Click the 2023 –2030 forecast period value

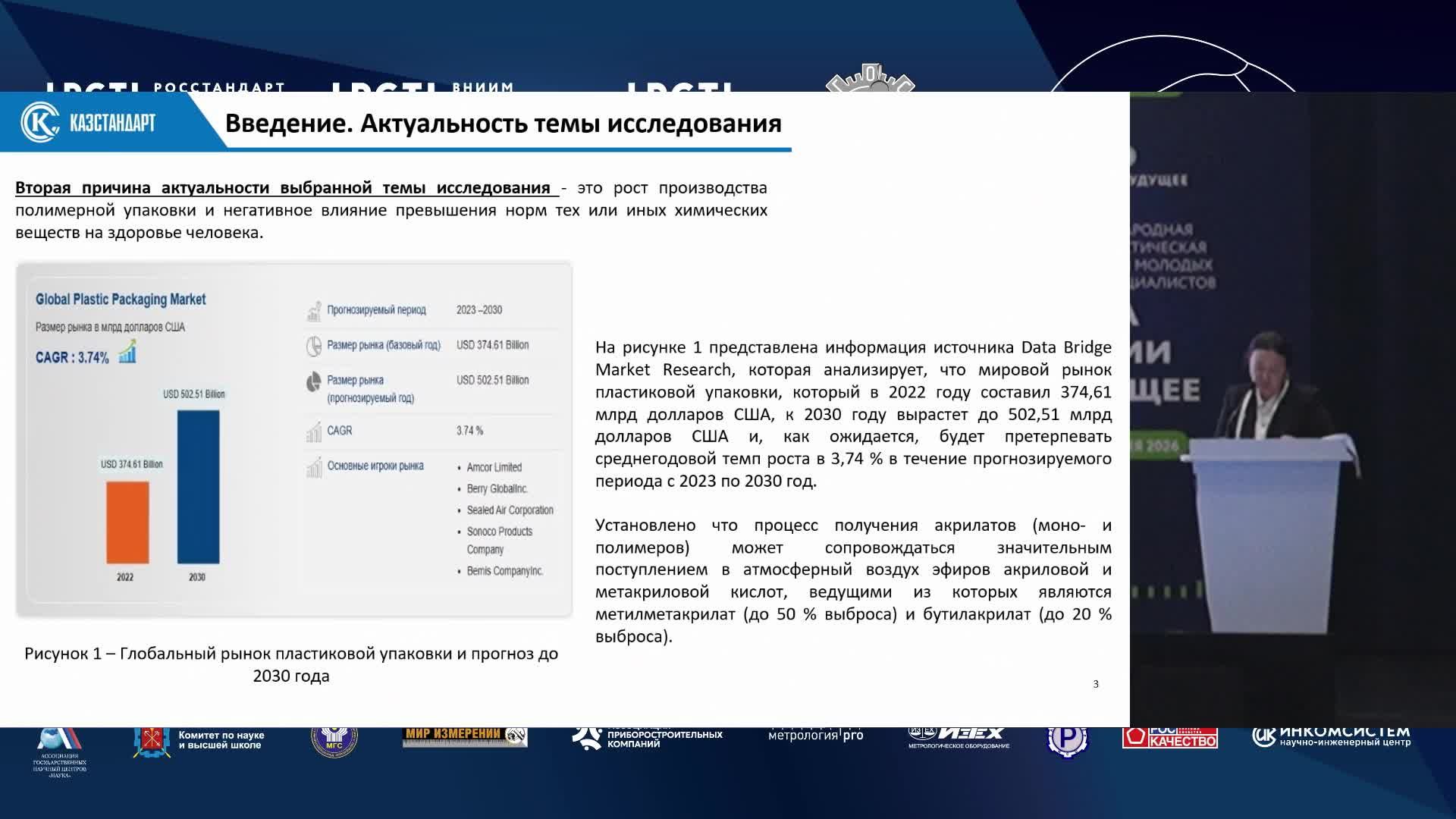(x=479, y=310)
